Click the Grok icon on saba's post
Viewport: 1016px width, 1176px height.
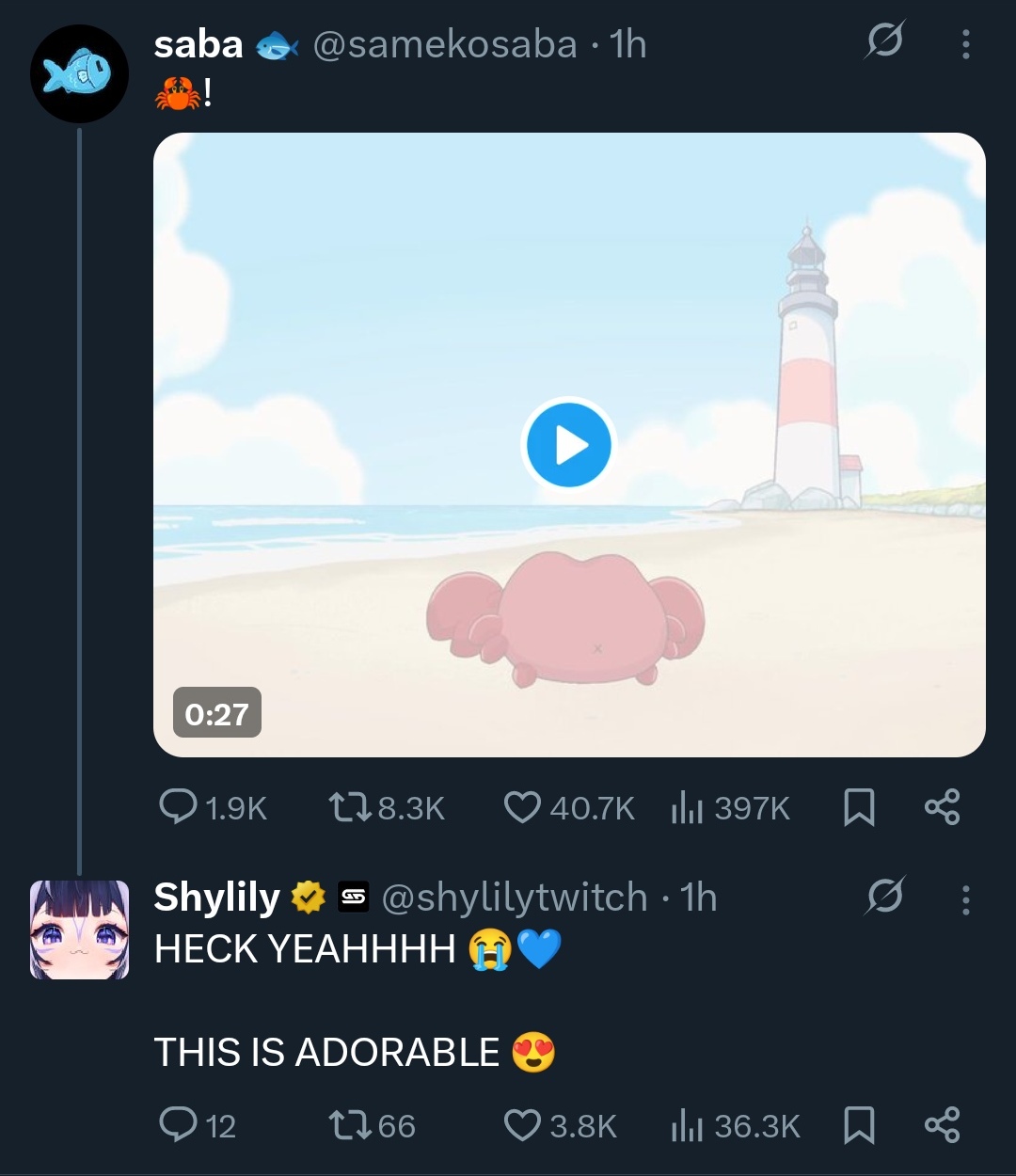pos(884,41)
